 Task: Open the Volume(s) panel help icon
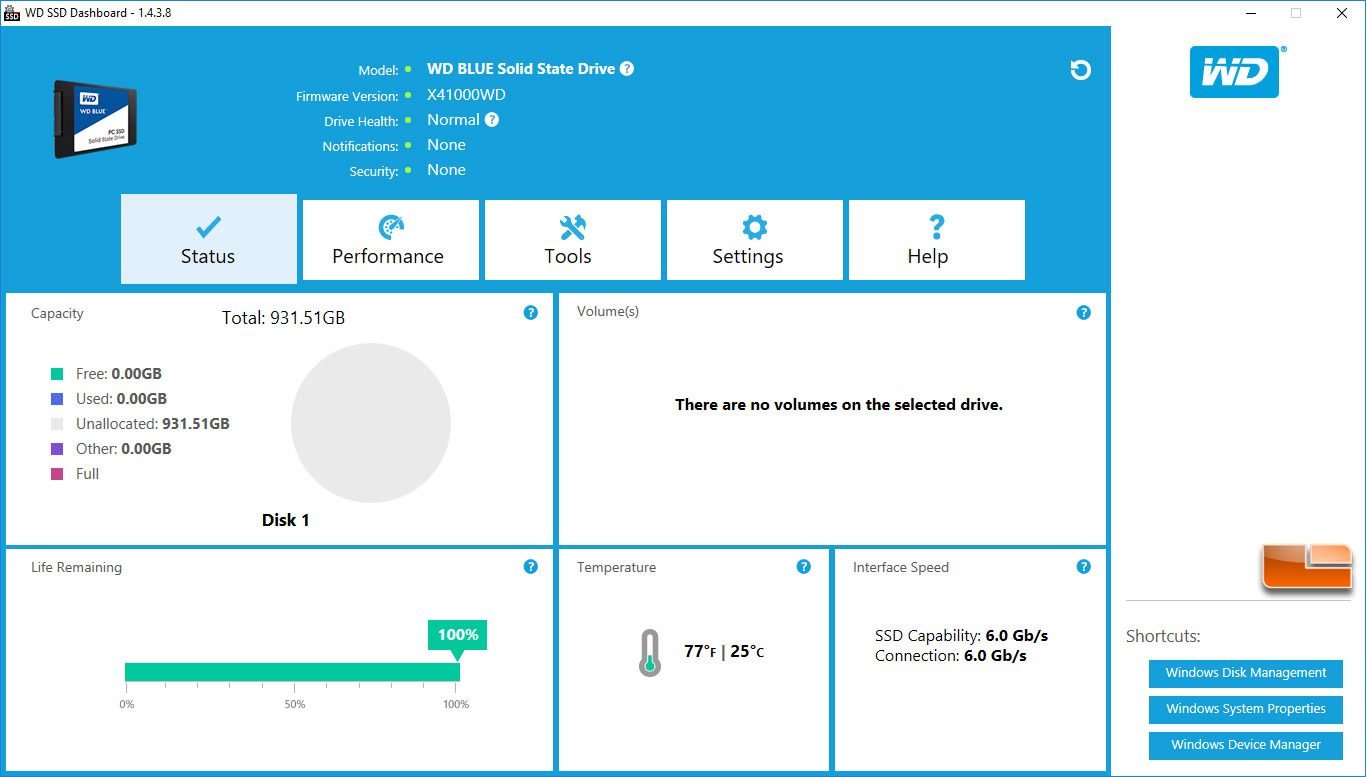click(1083, 313)
